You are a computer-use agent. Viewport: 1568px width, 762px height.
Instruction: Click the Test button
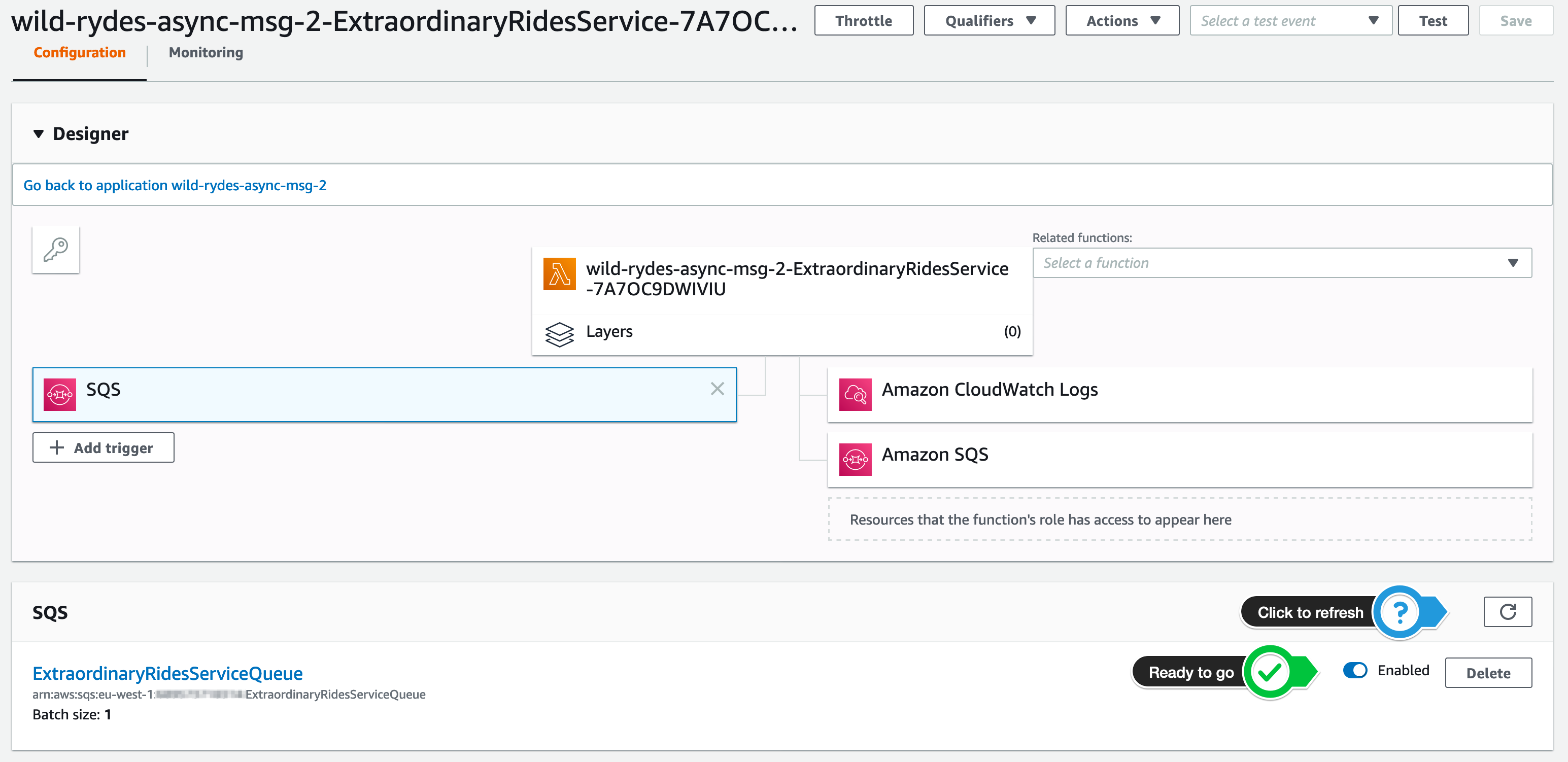(x=1433, y=21)
